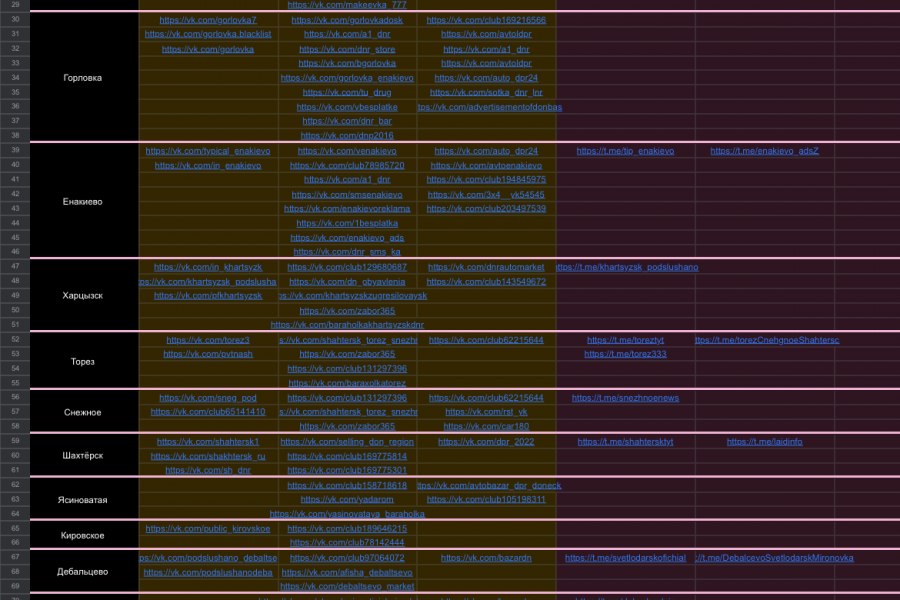Open the vk.com/1besplatka link

tap(347, 223)
